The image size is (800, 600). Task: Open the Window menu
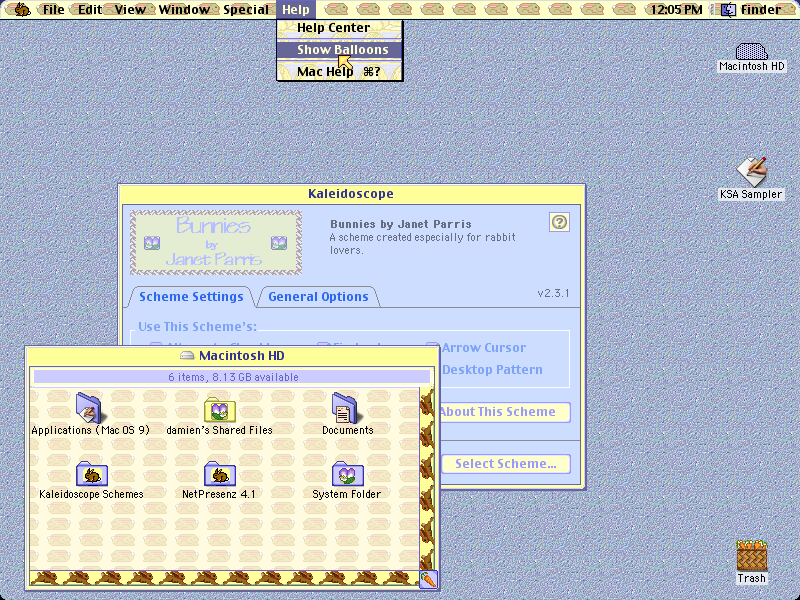(x=184, y=9)
